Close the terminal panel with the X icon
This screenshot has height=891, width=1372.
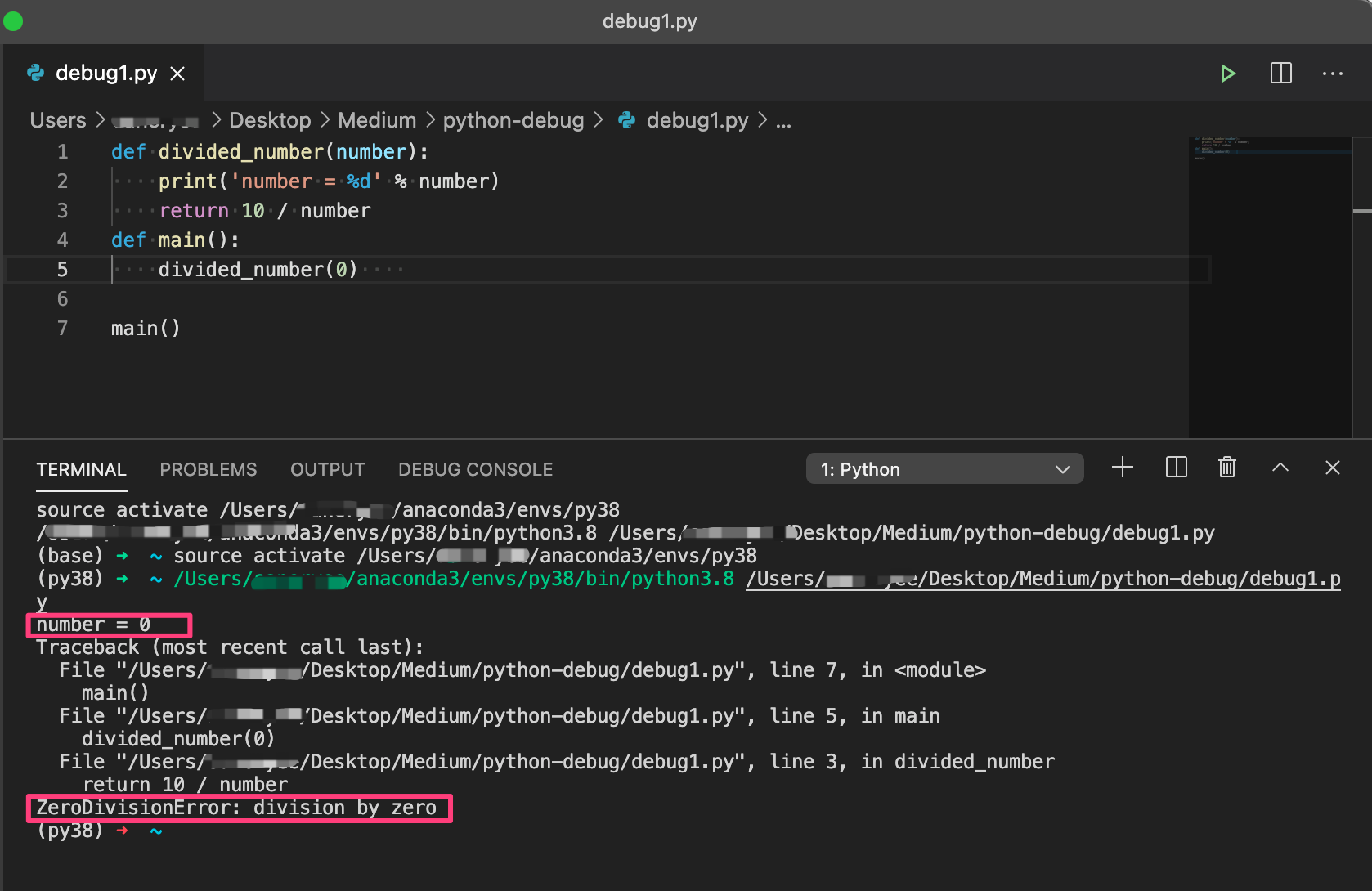(x=1333, y=468)
